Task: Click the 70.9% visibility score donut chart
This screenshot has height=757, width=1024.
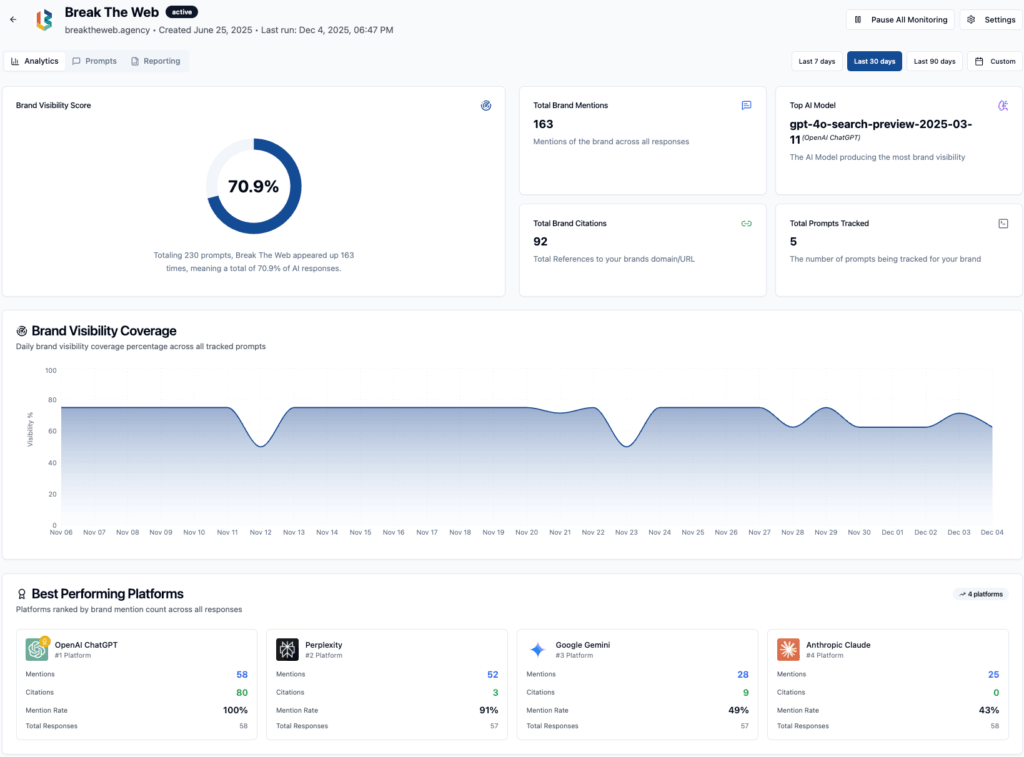Action: [x=254, y=186]
